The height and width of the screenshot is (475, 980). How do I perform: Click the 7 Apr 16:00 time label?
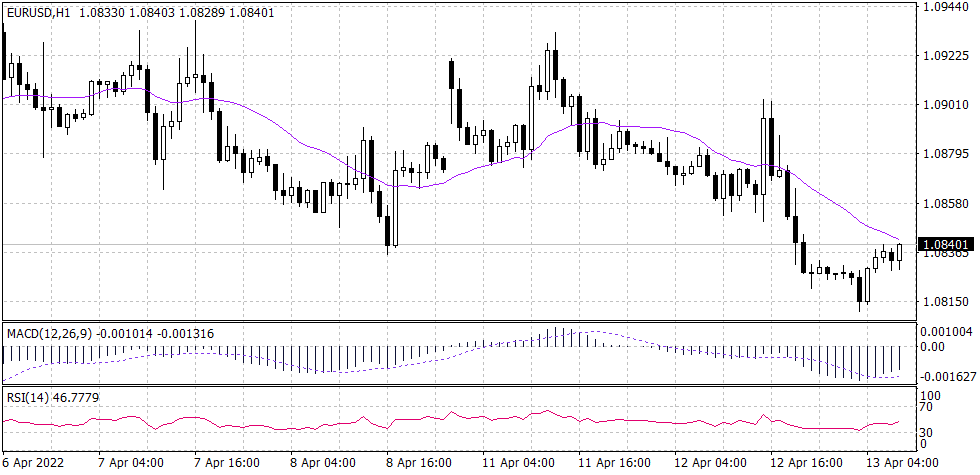[227, 463]
